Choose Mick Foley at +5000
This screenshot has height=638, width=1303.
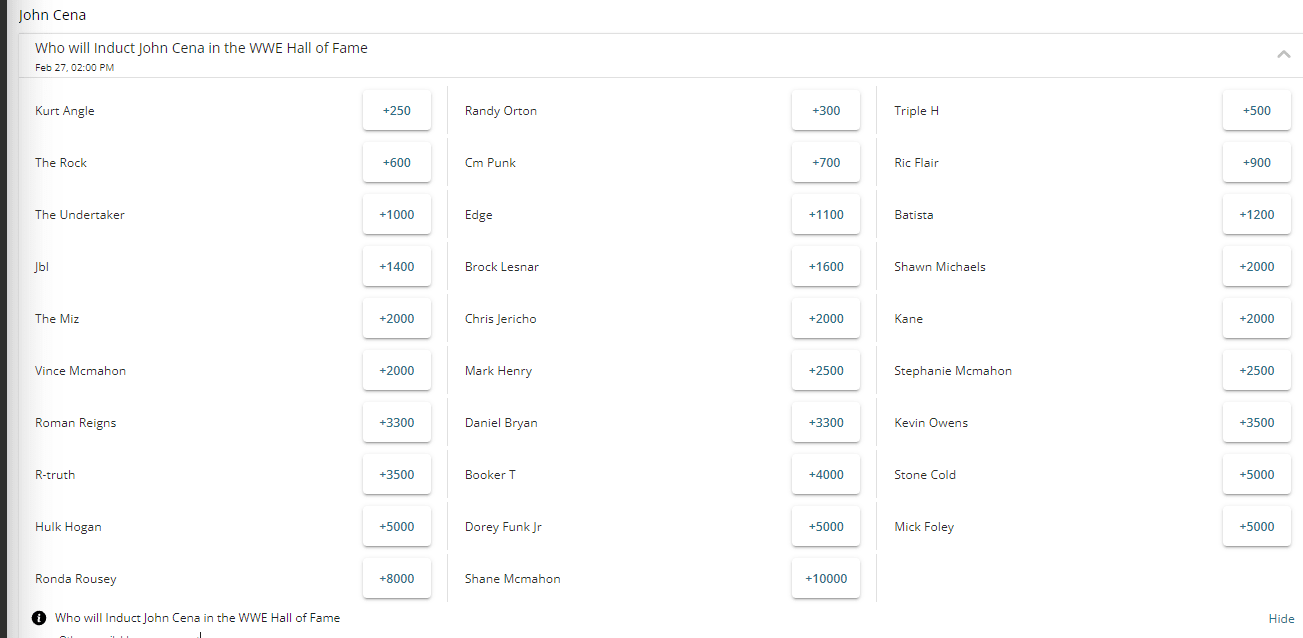click(1257, 527)
